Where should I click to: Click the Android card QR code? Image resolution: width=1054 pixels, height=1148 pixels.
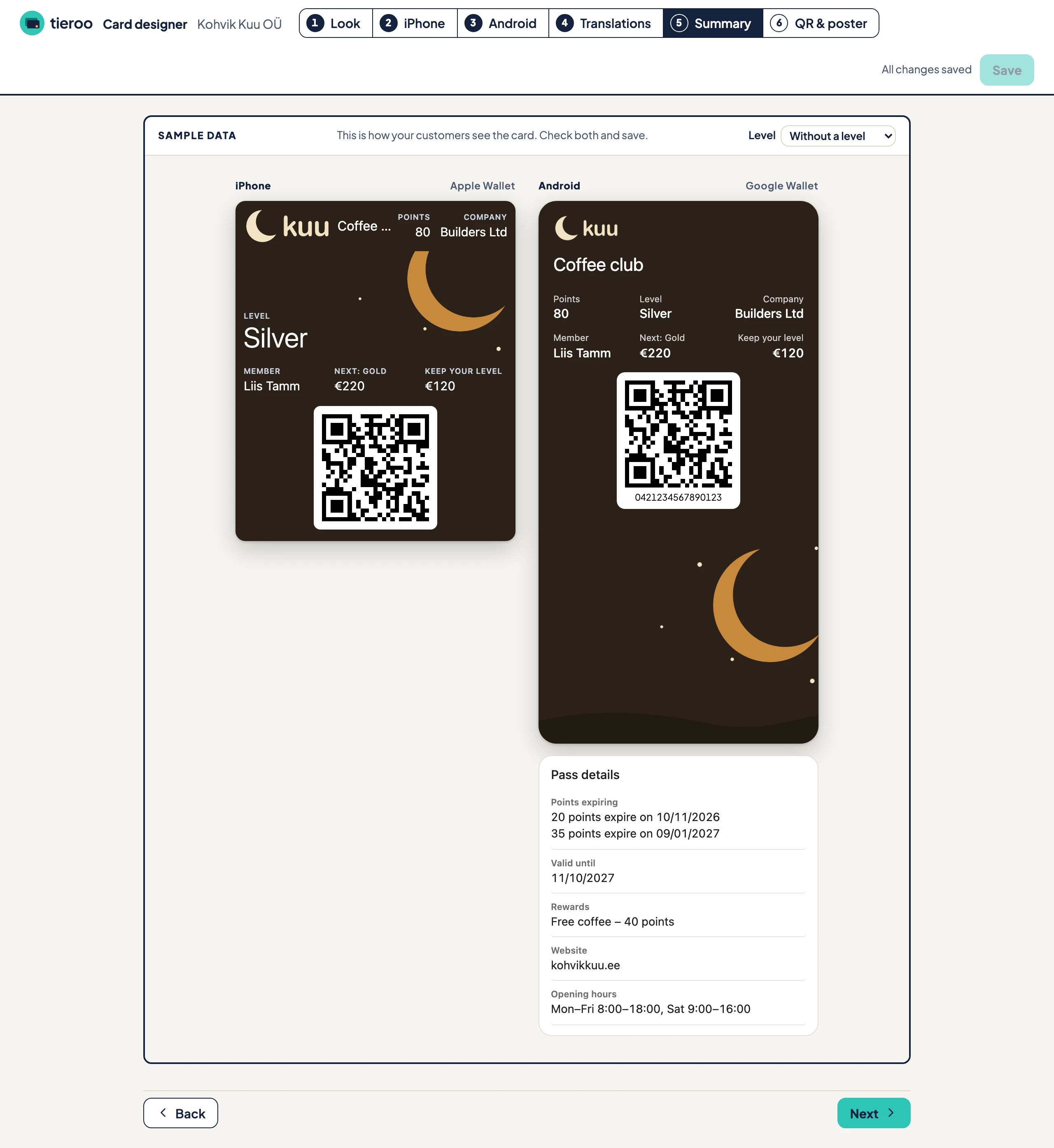pos(678,434)
